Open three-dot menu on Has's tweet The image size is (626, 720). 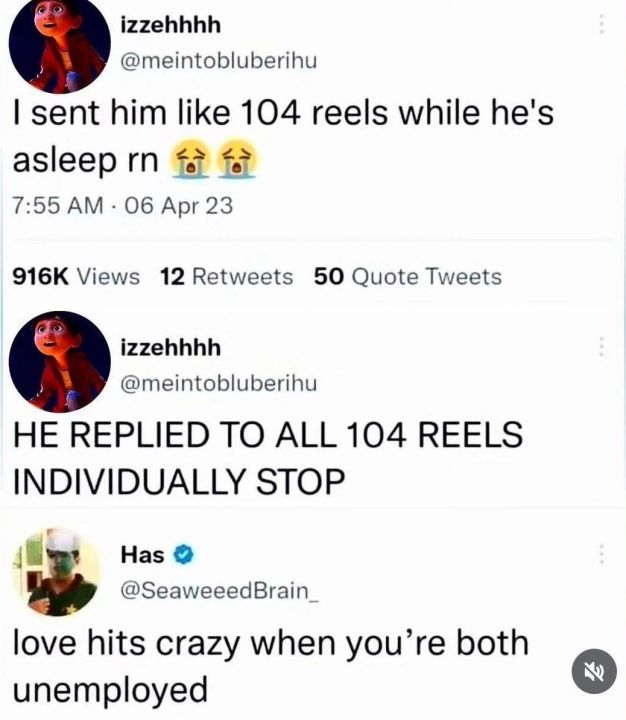601,555
